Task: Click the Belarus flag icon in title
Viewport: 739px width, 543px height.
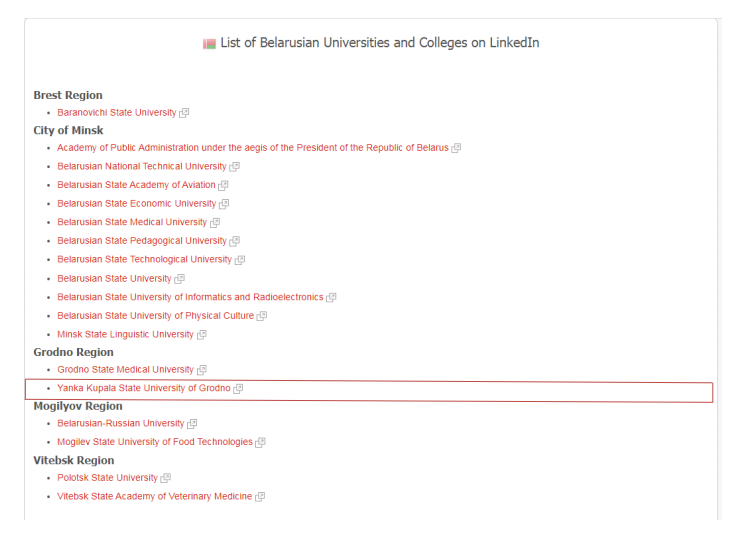Action: (209, 44)
